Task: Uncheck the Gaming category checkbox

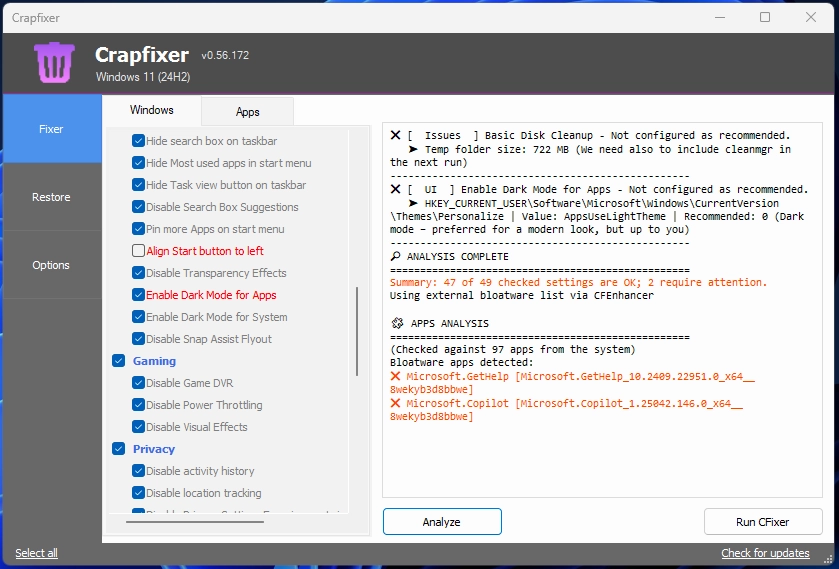Action: click(118, 361)
